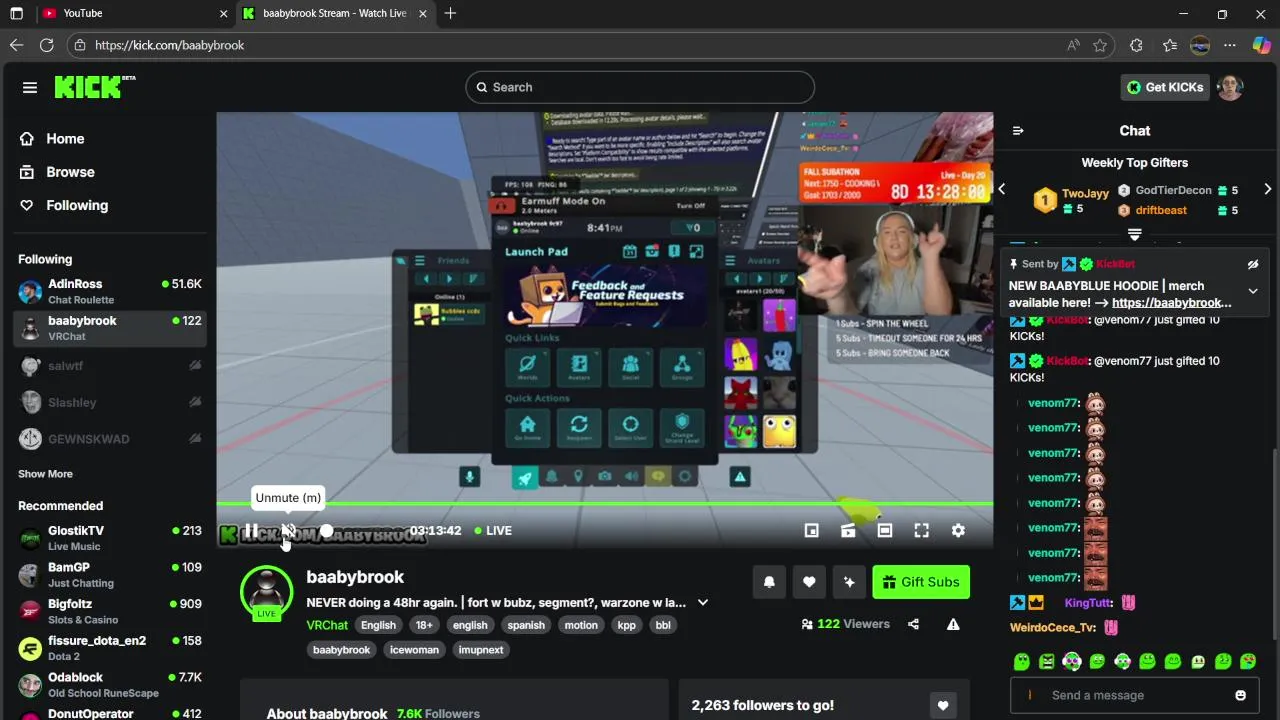Viewport: 1280px width, 720px height.
Task: Jump to live using the LIVE indicator
Action: tap(493, 531)
